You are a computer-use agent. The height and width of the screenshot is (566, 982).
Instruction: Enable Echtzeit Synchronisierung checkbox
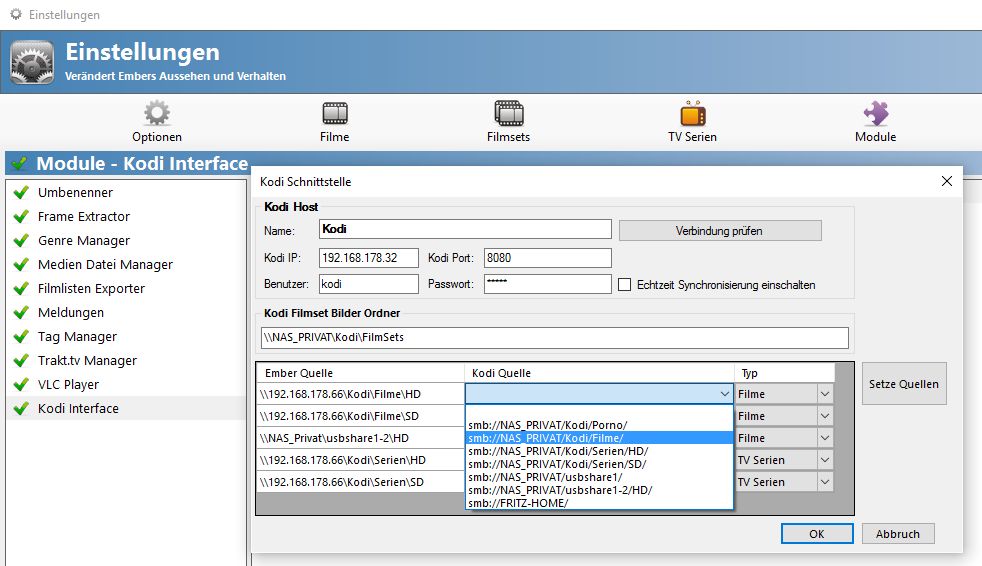click(624, 284)
